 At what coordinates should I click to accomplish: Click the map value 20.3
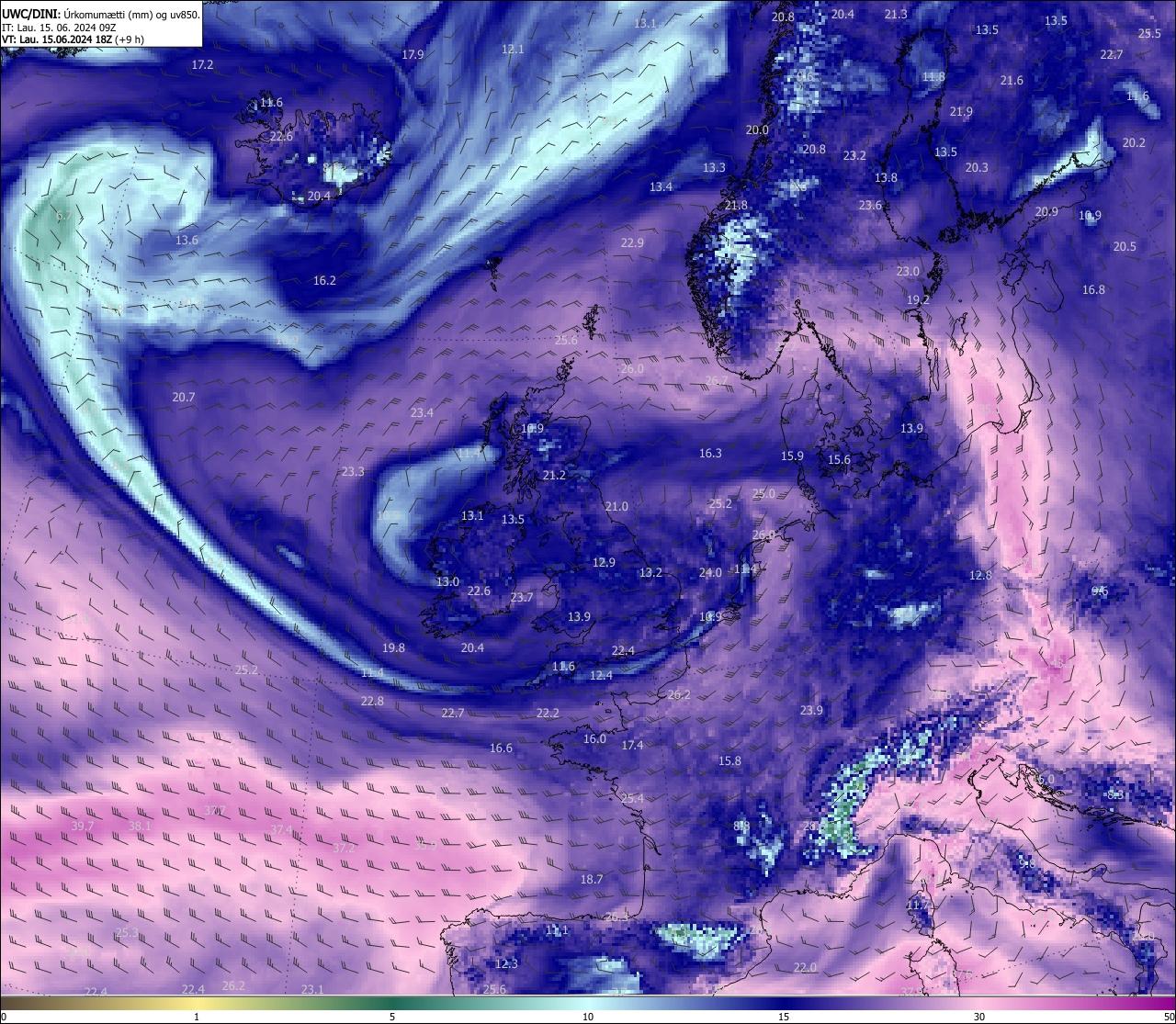(x=977, y=168)
